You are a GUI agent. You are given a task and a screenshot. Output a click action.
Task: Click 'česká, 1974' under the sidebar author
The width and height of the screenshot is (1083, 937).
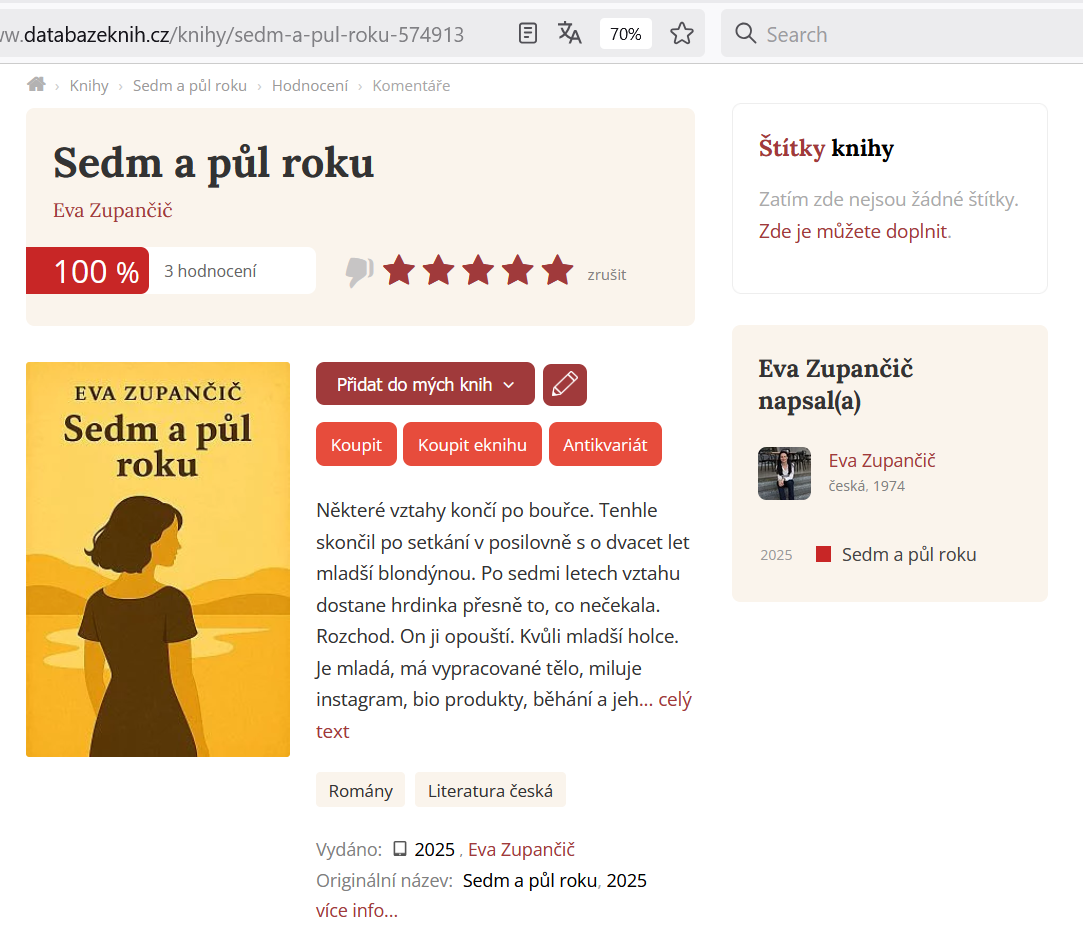coord(867,486)
